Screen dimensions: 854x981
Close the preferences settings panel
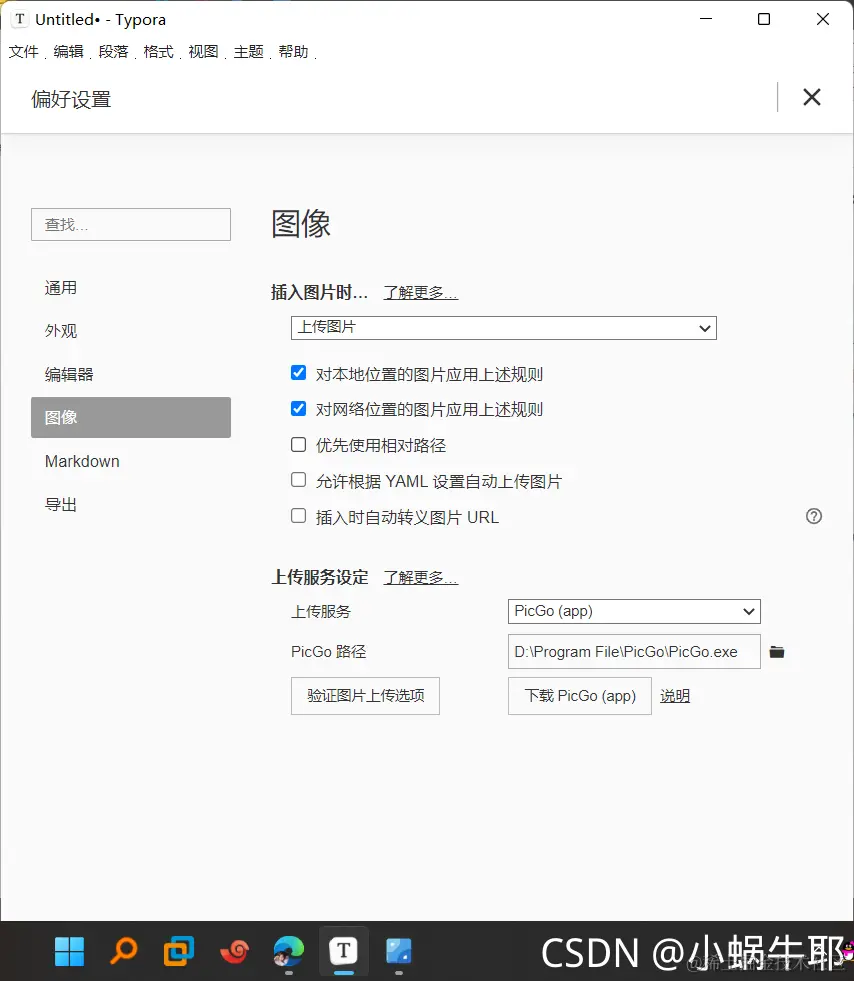point(812,97)
